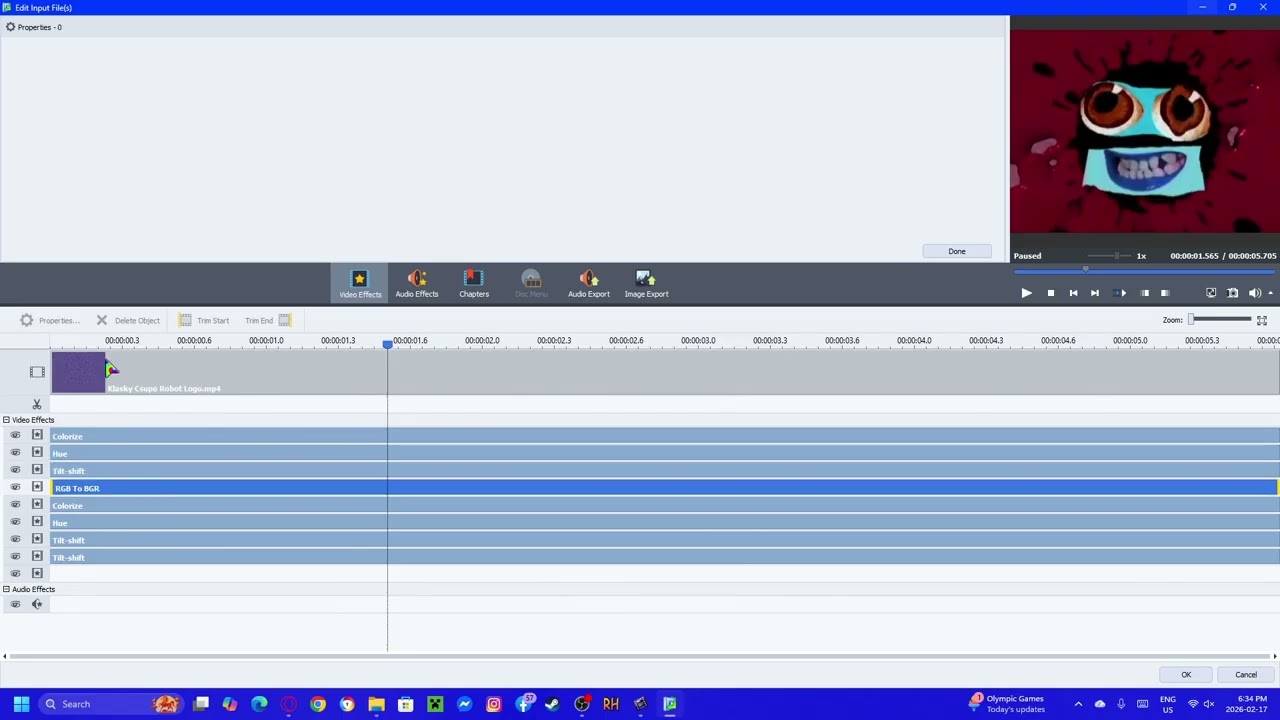The image size is (1280, 720).
Task: Expand the volume arrow next to the speaker
Action: coord(1270,293)
